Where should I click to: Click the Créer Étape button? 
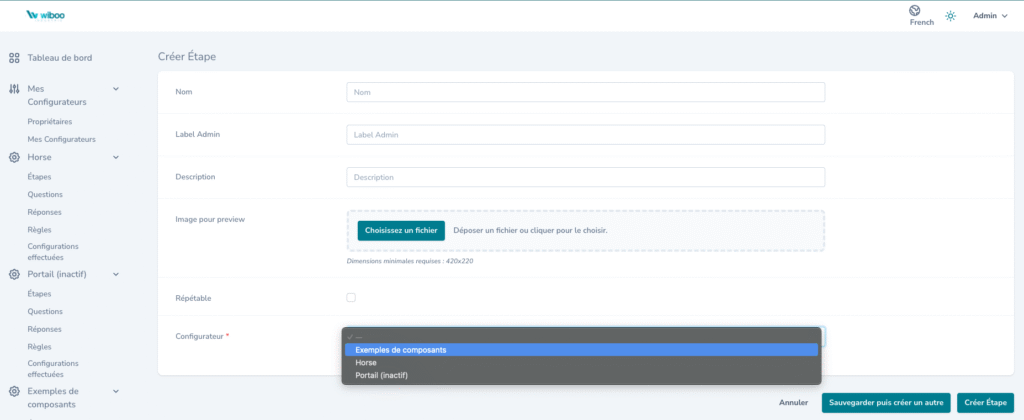[985, 402]
